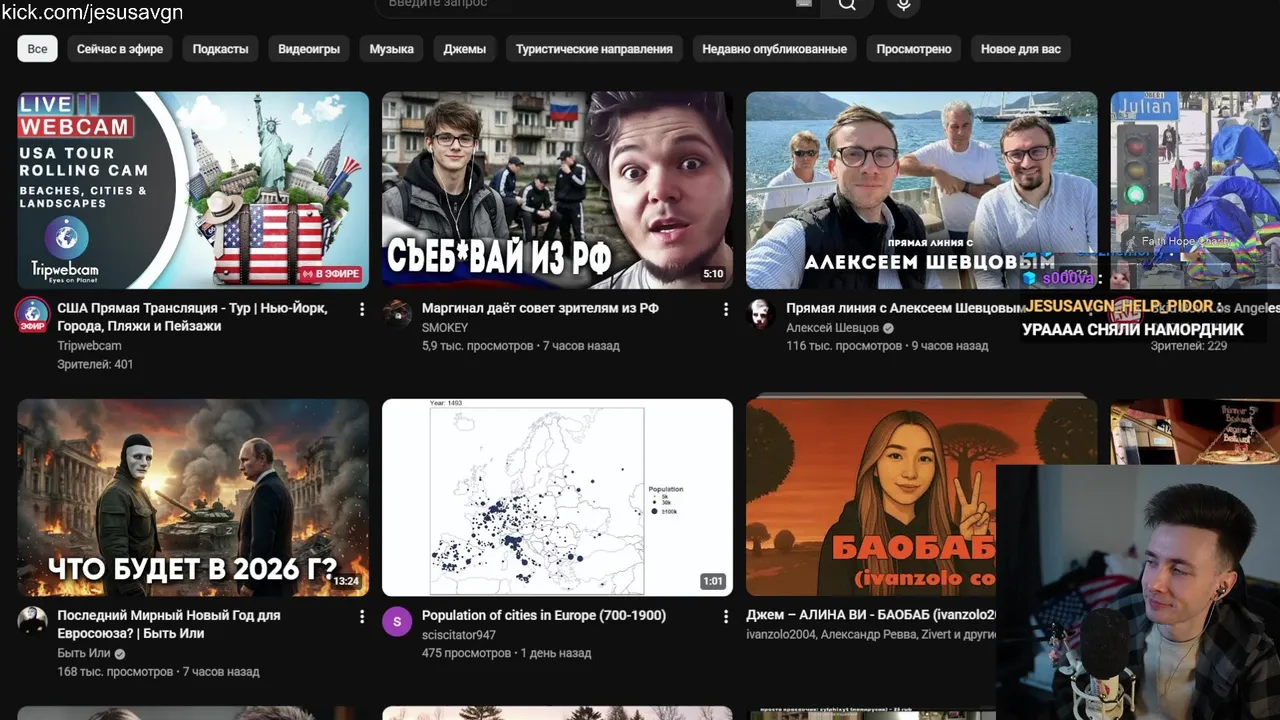Image resolution: width=1280 pixels, height=720 pixels.
Task: Go to the SMOKEY channel name
Action: point(445,328)
